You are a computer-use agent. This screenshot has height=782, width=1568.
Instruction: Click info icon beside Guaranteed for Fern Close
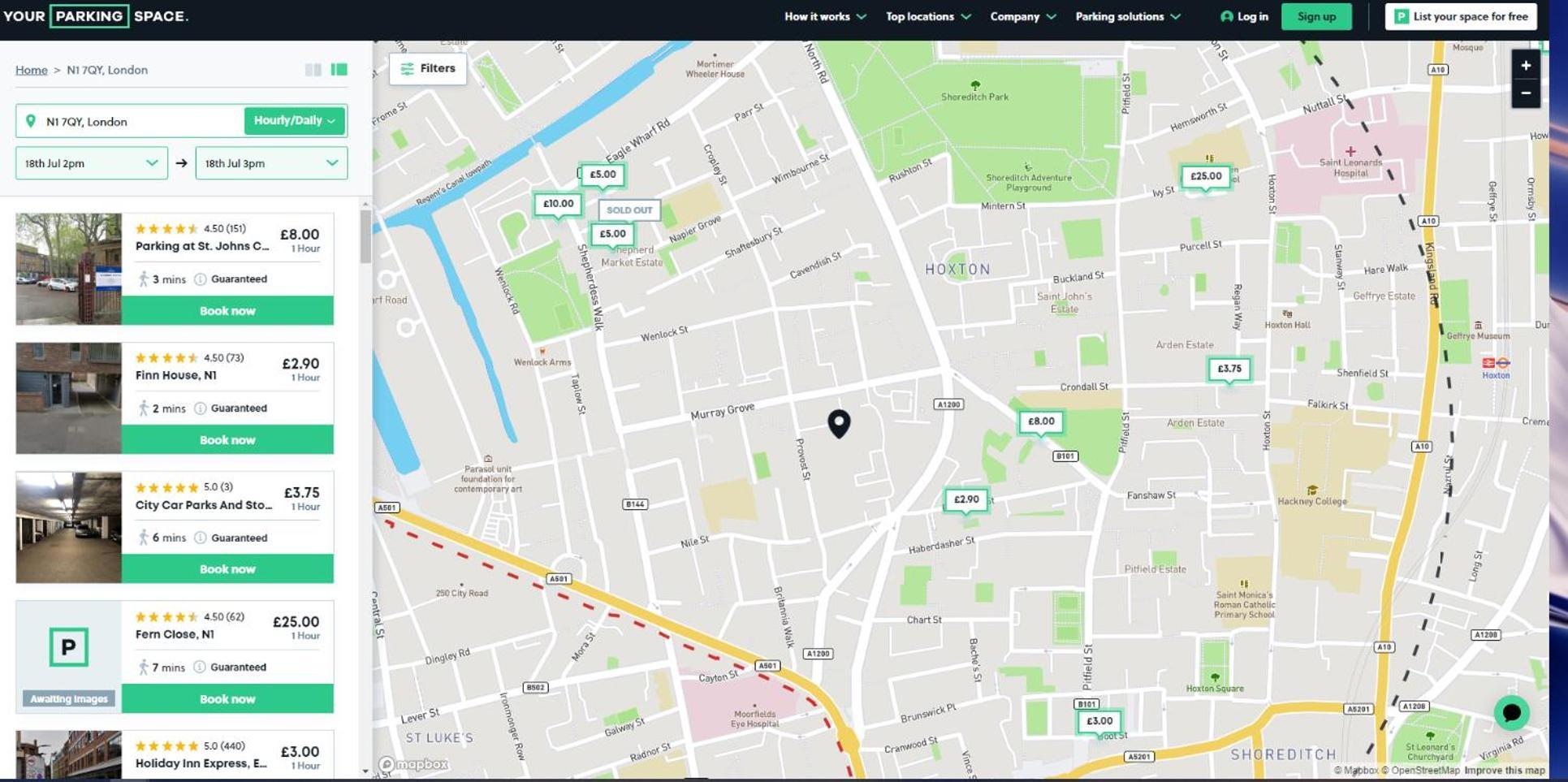click(x=200, y=668)
